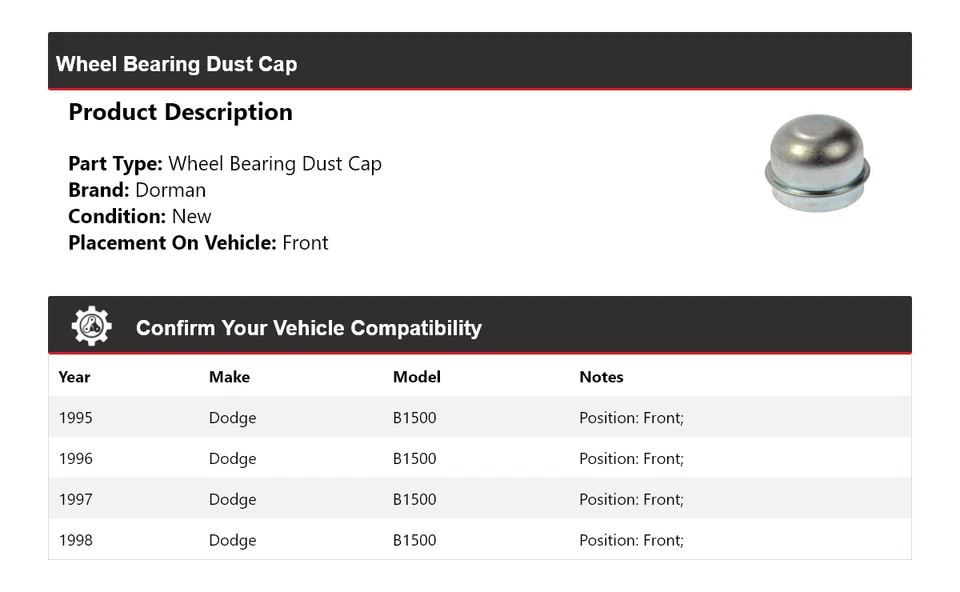
Task: Click the Product Description heading
Action: click(180, 112)
